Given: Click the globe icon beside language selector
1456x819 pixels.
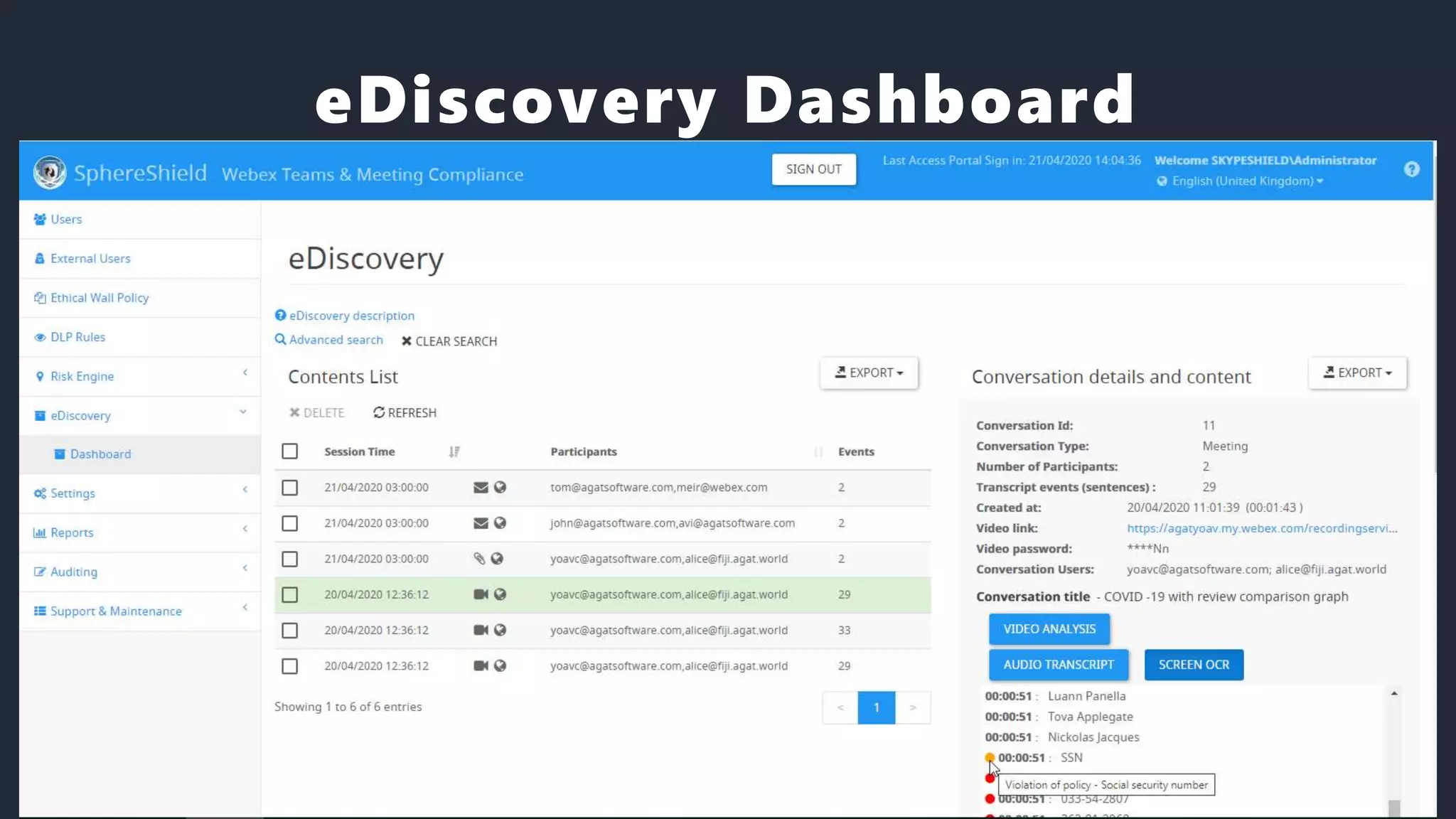Looking at the screenshot, I should (1162, 181).
